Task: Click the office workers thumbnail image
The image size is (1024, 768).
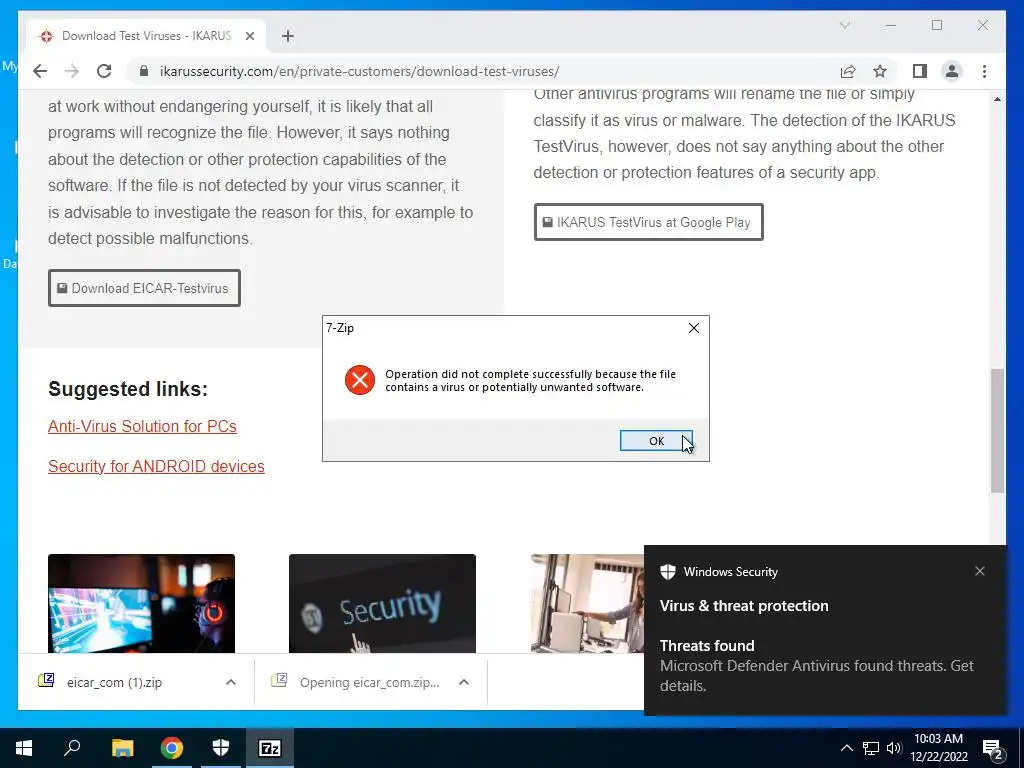Action: click(588, 603)
